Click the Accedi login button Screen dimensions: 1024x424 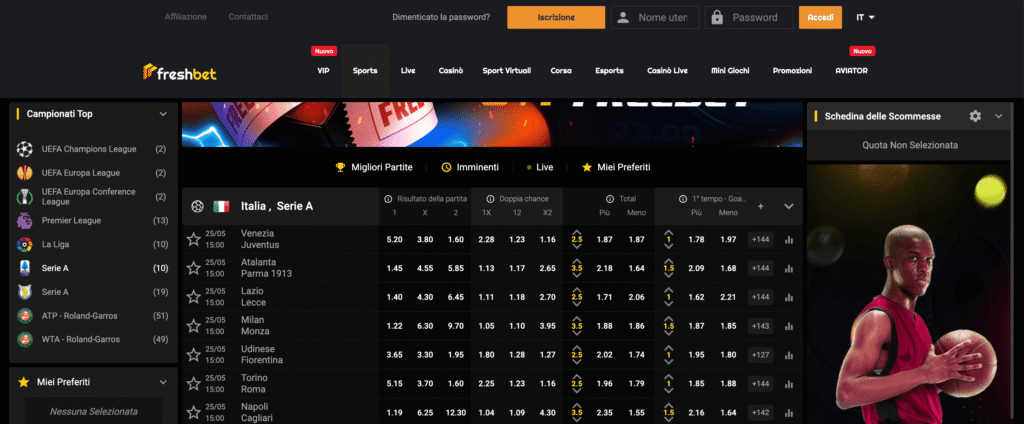(820, 18)
